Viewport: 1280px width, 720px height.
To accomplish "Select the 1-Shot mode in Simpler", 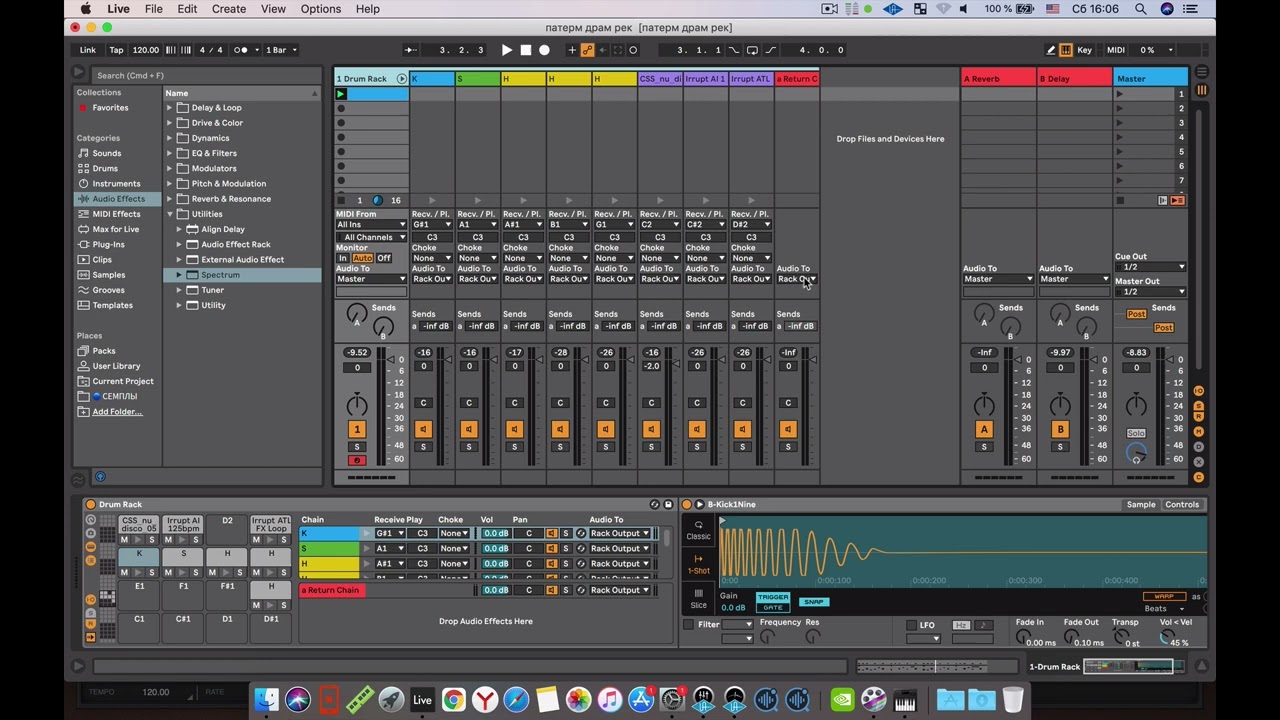I will click(x=699, y=564).
